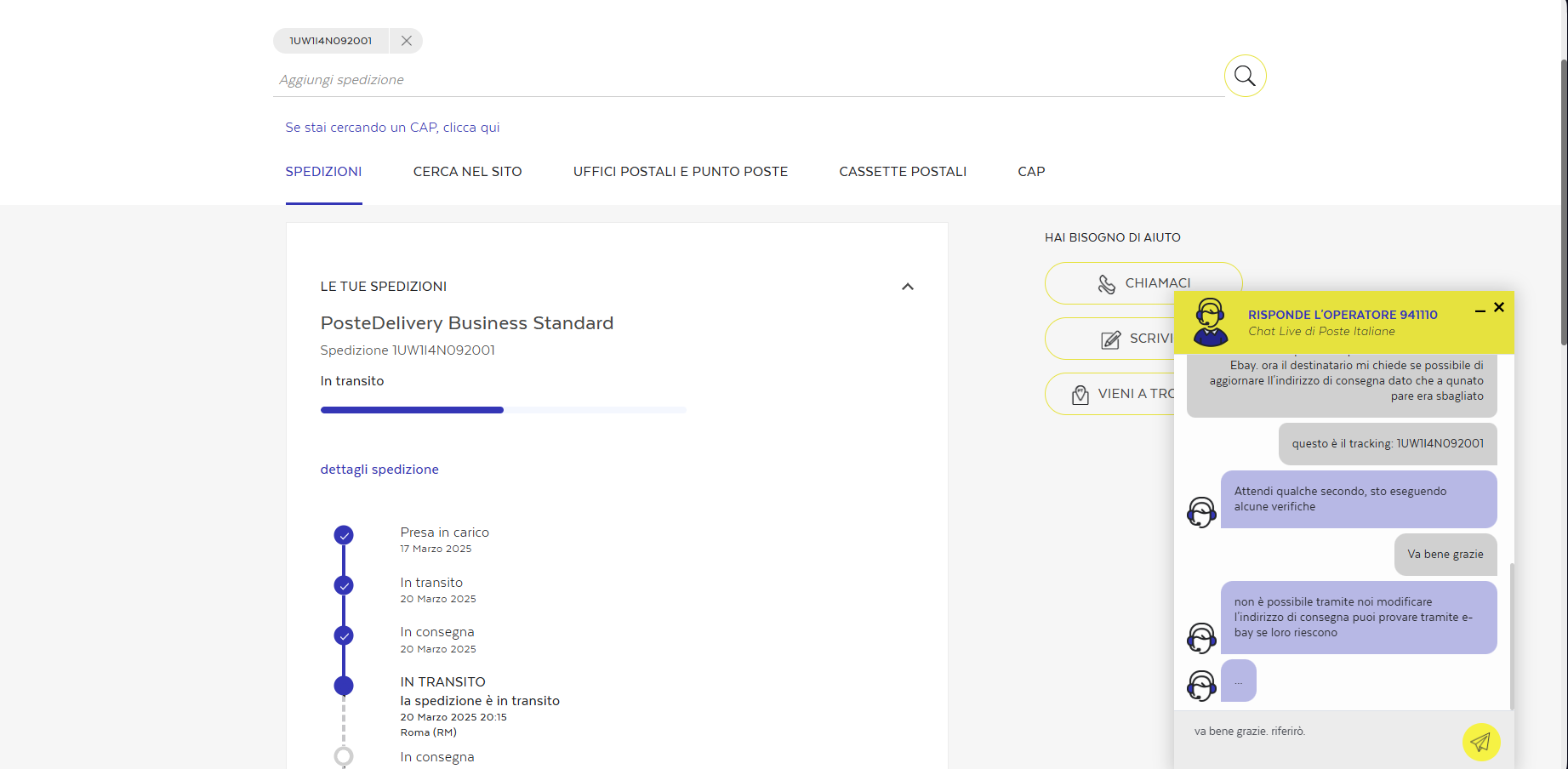Click the operator avatar beside typing indicator
The width and height of the screenshot is (1568, 769).
pos(1201,686)
